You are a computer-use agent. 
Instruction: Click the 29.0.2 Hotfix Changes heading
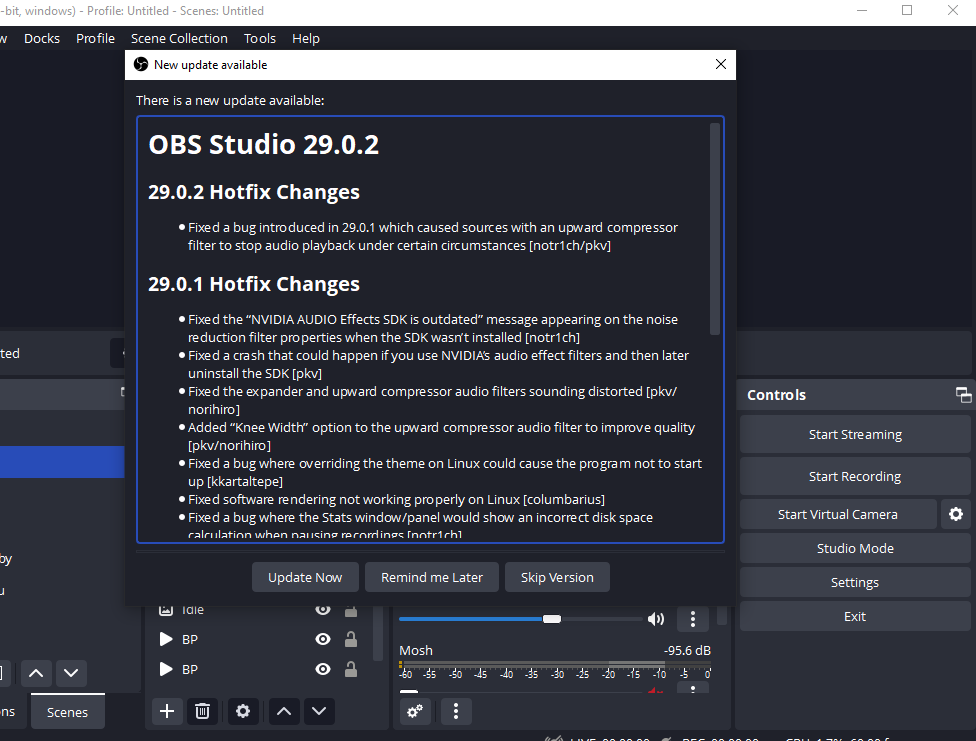[x=254, y=192]
